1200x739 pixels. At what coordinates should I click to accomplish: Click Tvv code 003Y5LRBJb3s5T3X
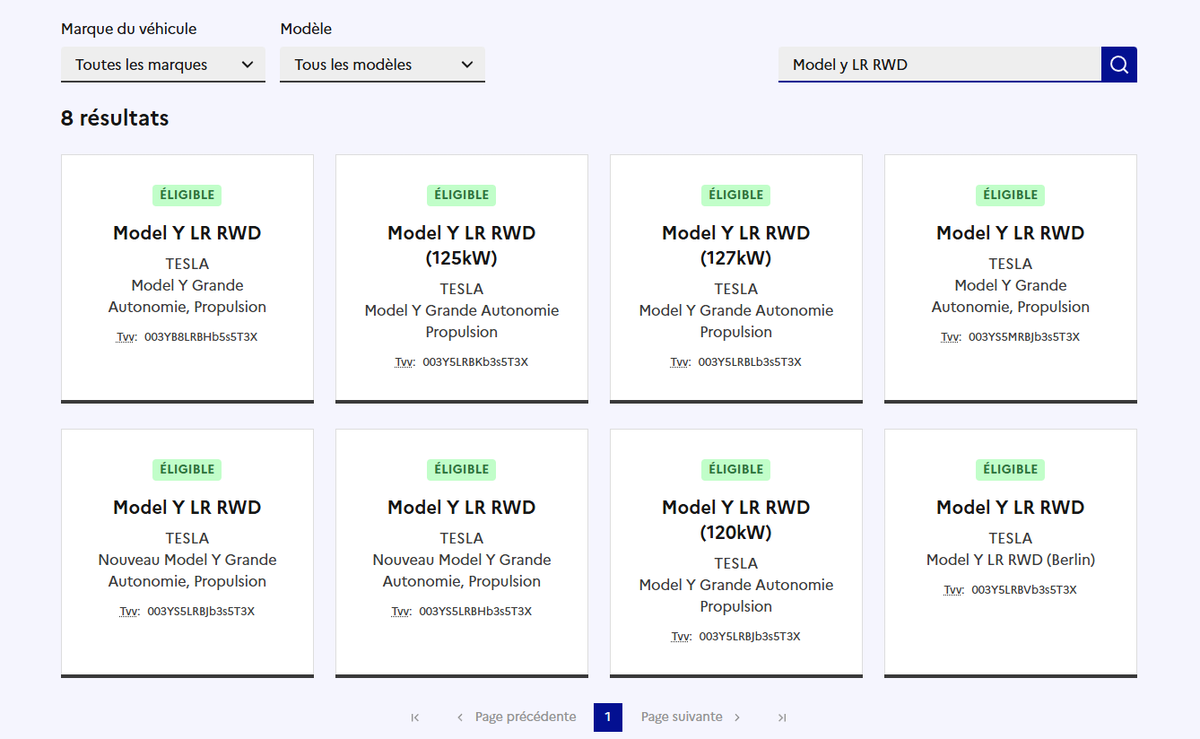coord(749,637)
